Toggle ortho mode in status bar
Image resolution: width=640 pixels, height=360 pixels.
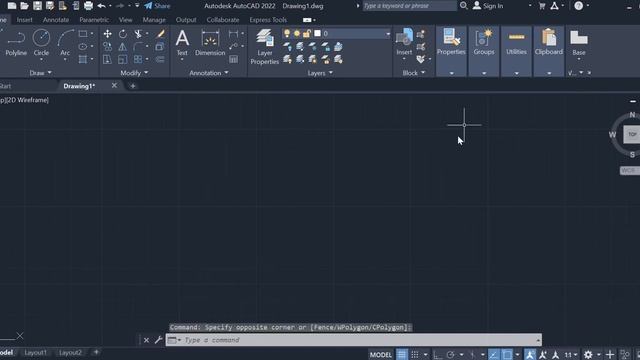click(438, 355)
